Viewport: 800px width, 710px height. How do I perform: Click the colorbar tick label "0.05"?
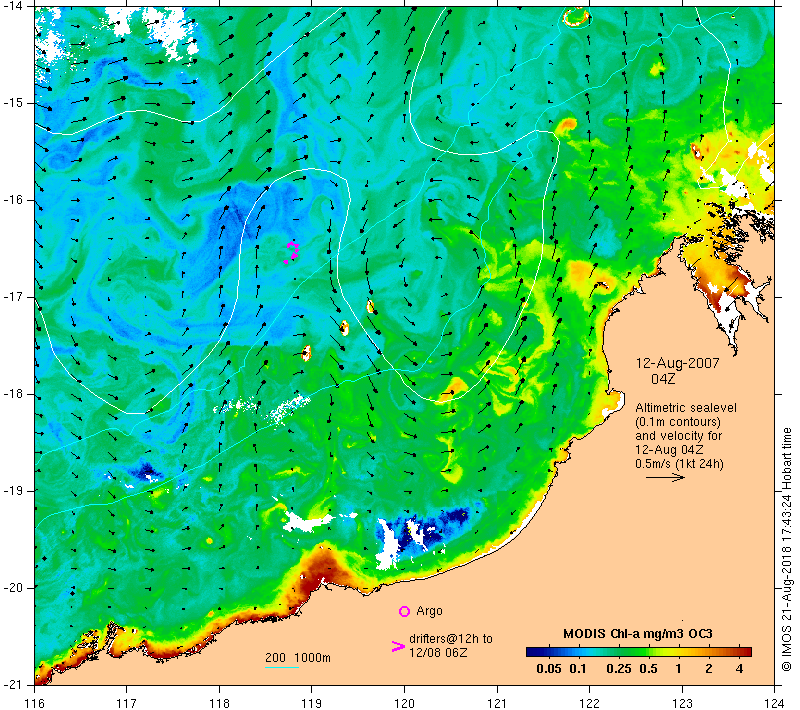548,669
